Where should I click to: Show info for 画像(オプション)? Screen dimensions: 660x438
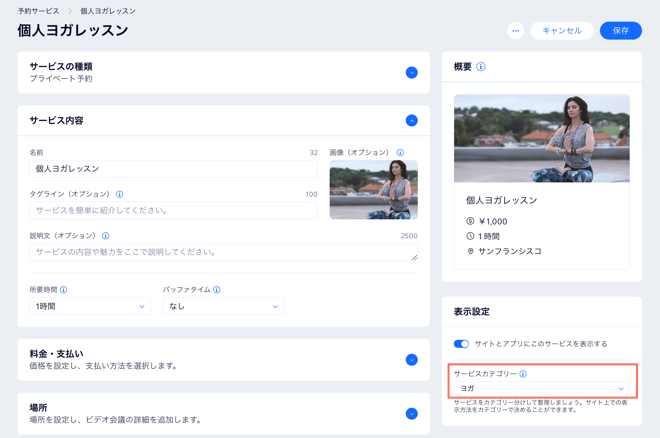(400, 152)
